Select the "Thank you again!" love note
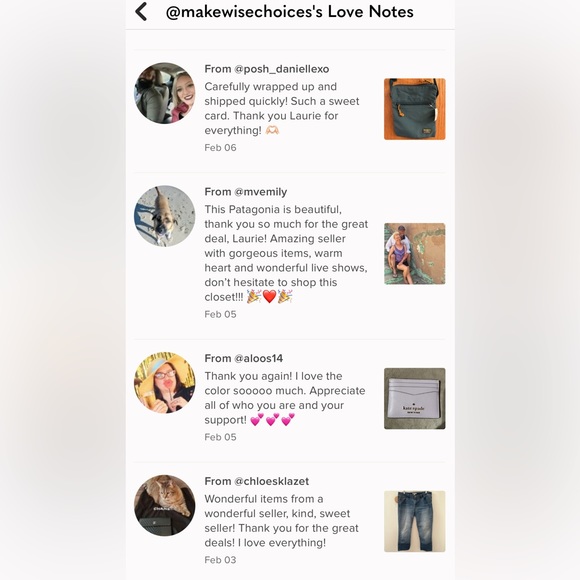The height and width of the screenshot is (580, 580). [285, 398]
